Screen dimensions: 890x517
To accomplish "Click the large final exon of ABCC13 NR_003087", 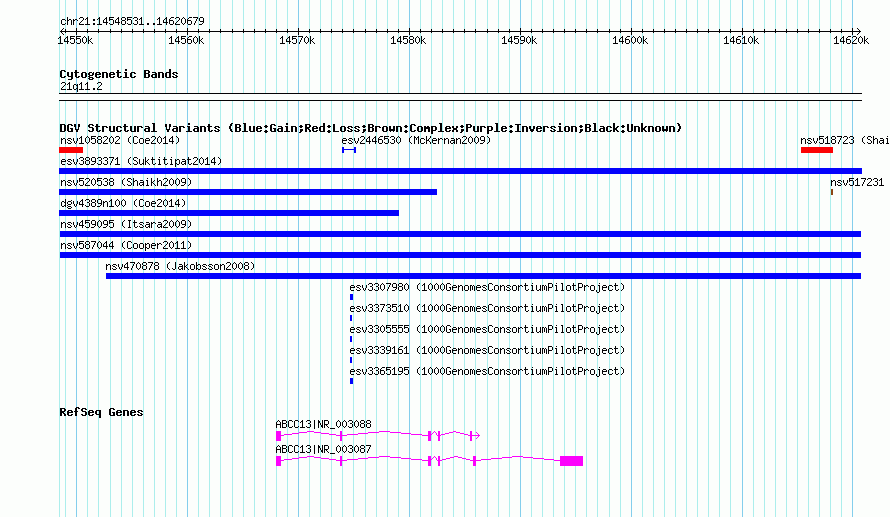I will click(x=572, y=461).
